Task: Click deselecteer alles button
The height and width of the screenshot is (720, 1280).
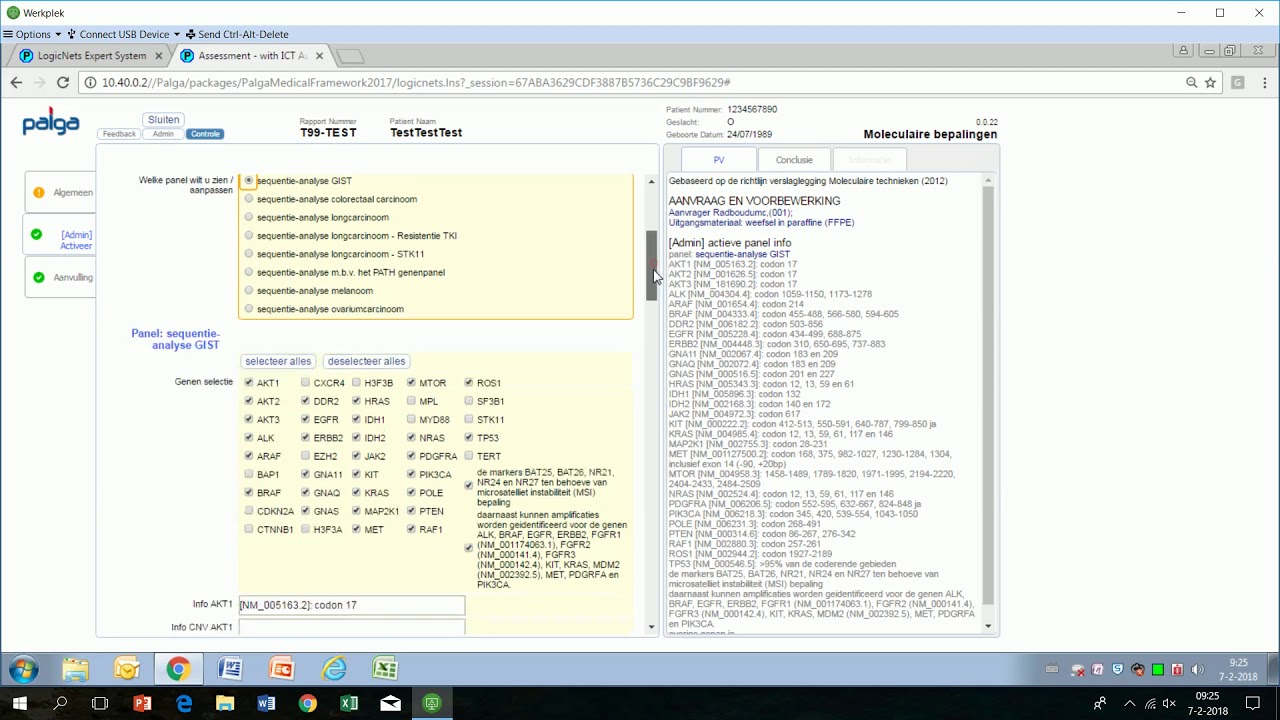Action: (x=366, y=361)
